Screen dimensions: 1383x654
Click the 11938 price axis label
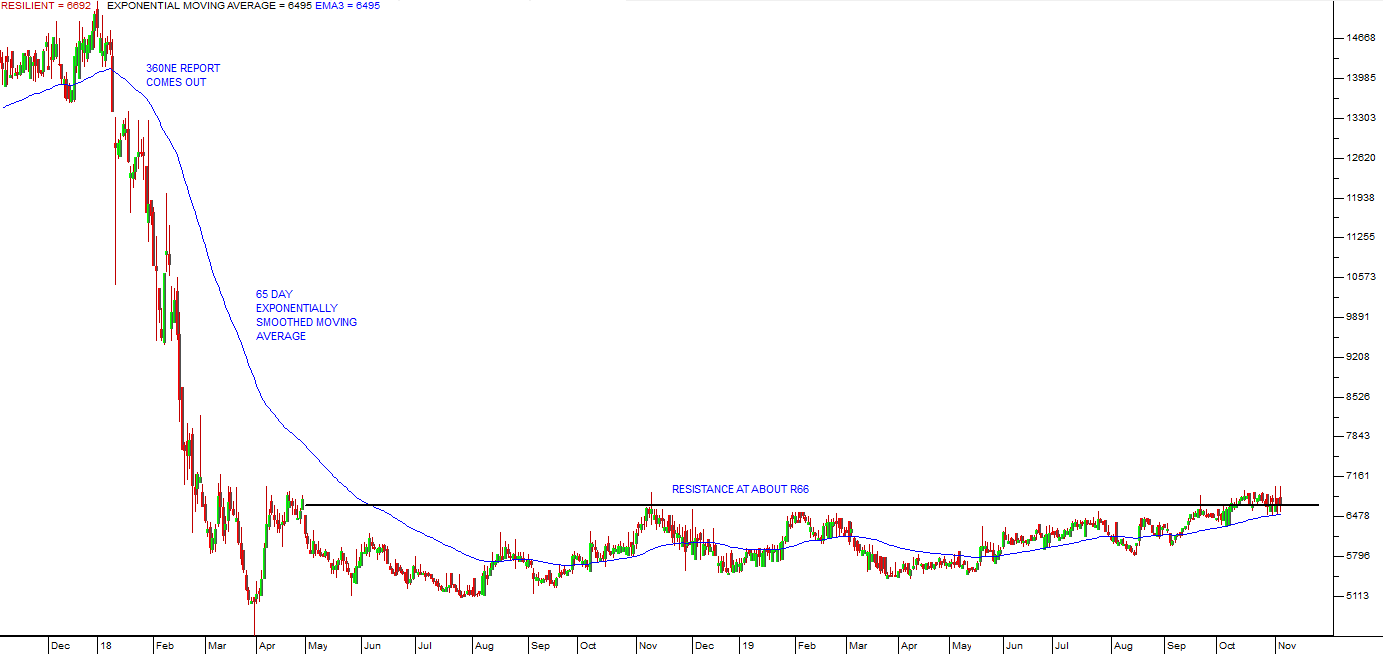(1362, 198)
